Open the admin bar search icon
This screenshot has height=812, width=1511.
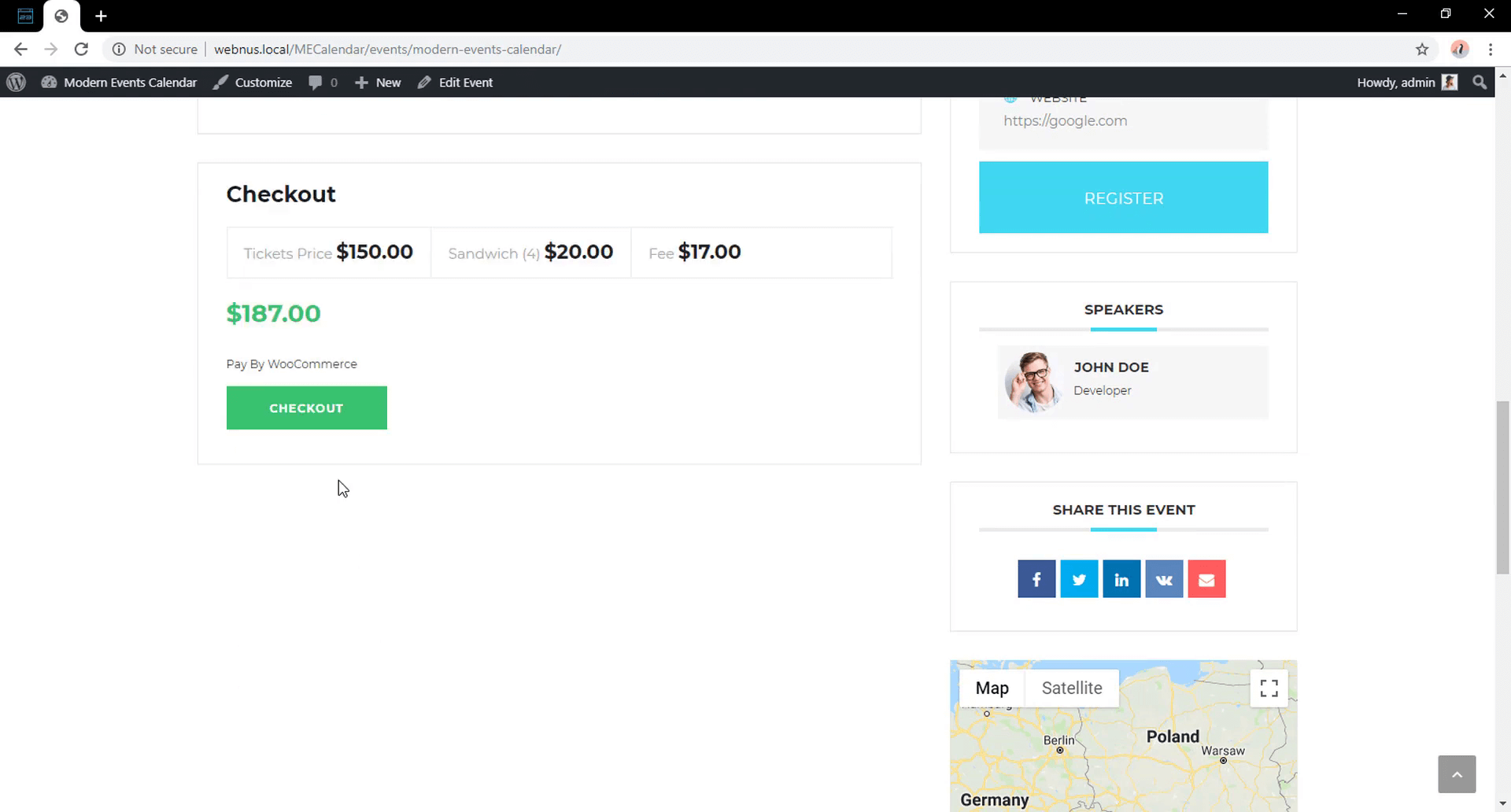point(1480,82)
